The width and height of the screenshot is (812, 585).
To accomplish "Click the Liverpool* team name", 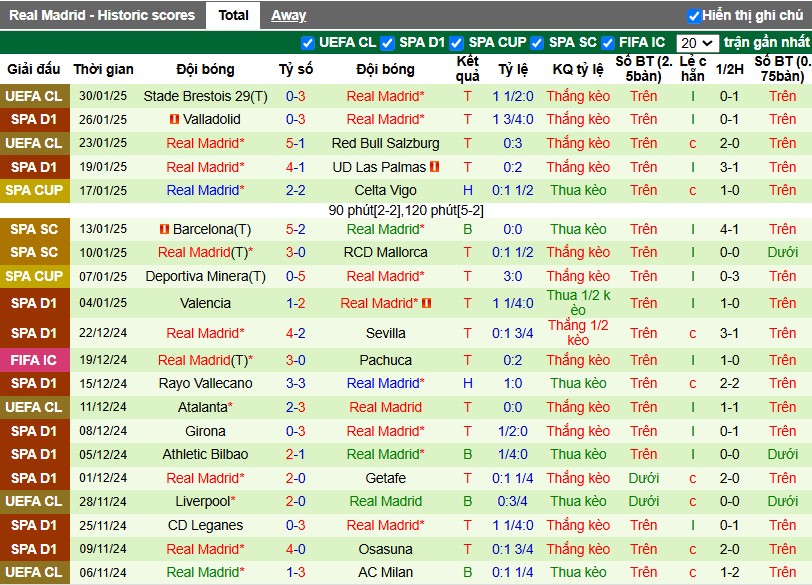I will tap(206, 502).
